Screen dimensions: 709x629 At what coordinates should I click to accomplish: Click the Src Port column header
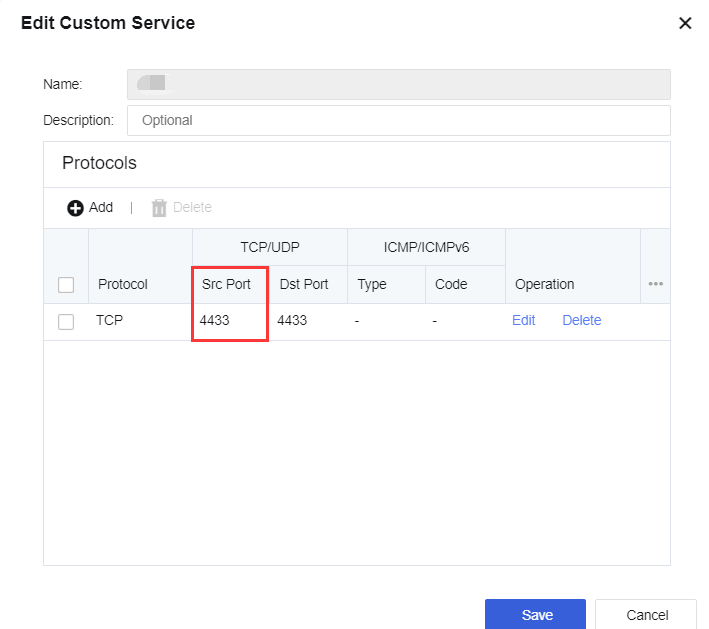click(x=226, y=284)
